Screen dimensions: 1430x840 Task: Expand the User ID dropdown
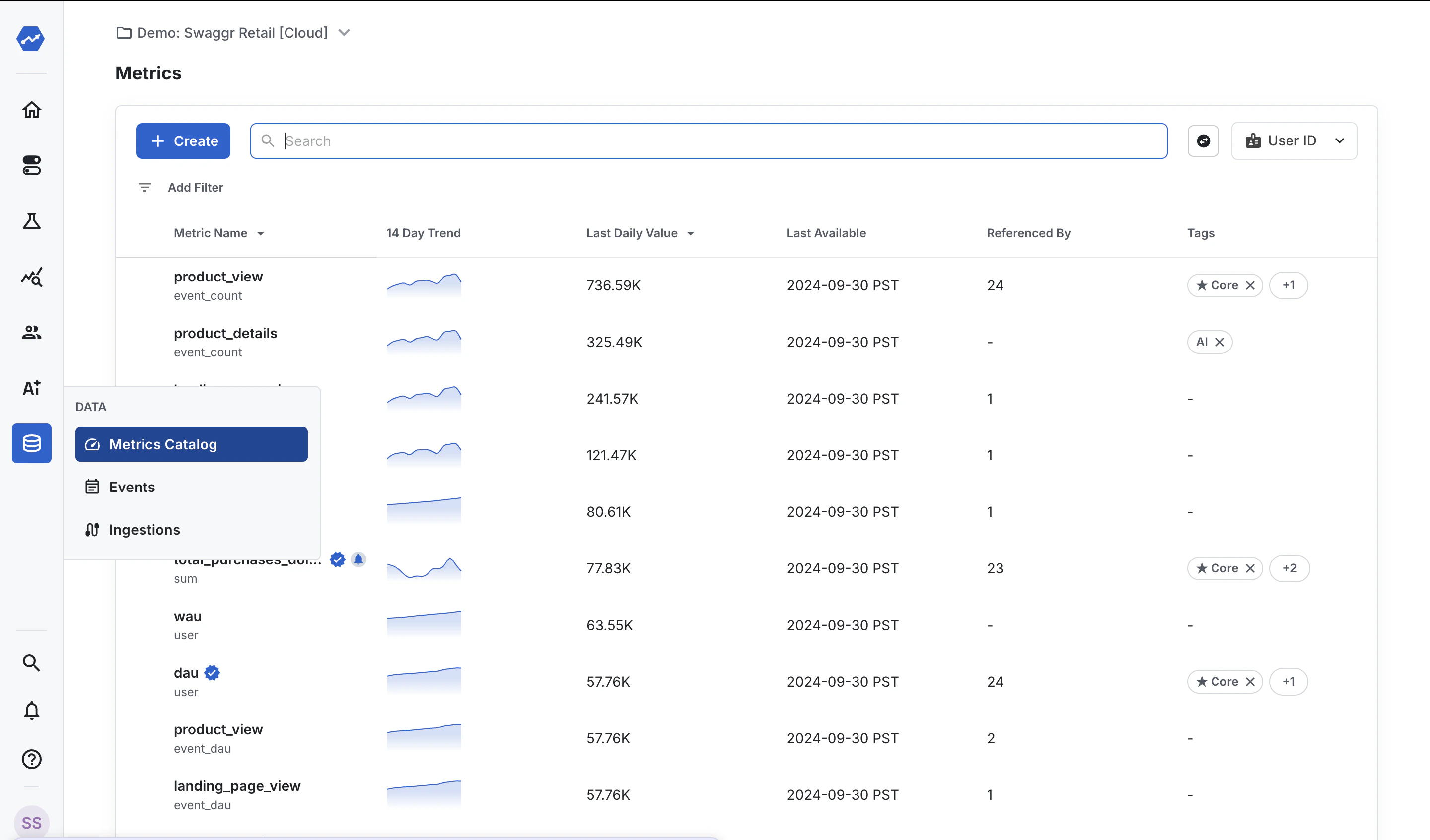pyautogui.click(x=1294, y=141)
